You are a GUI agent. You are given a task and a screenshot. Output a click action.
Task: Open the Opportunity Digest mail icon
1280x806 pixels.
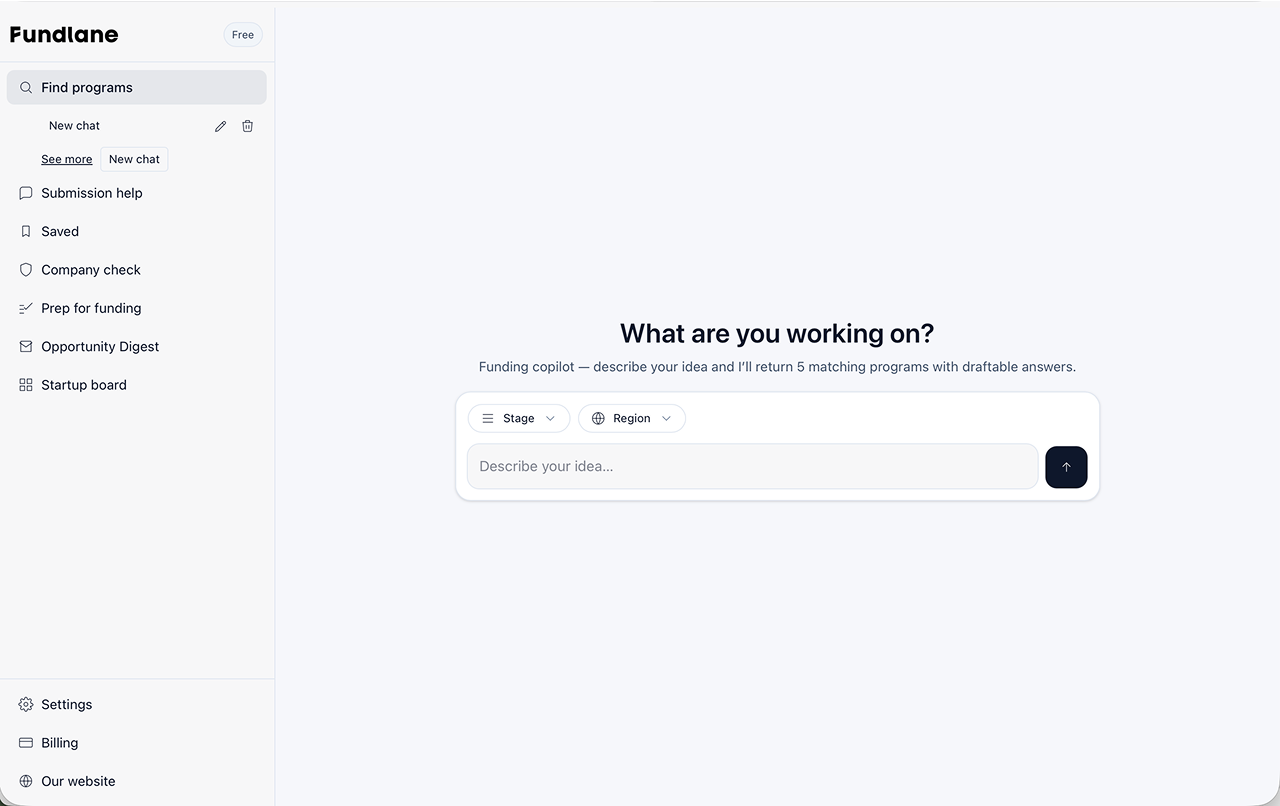point(25,346)
